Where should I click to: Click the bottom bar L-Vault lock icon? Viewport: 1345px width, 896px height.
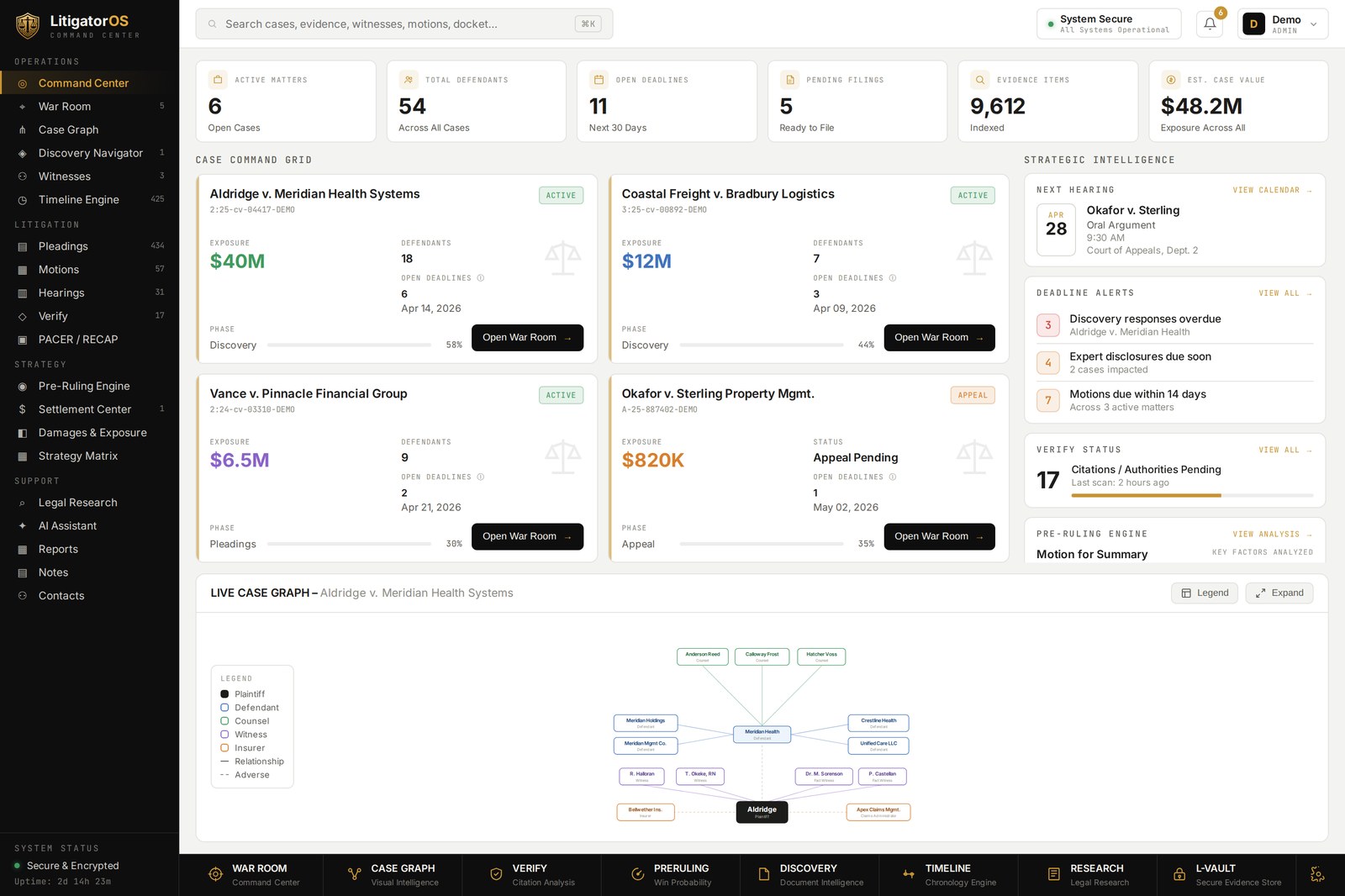click(x=1179, y=874)
